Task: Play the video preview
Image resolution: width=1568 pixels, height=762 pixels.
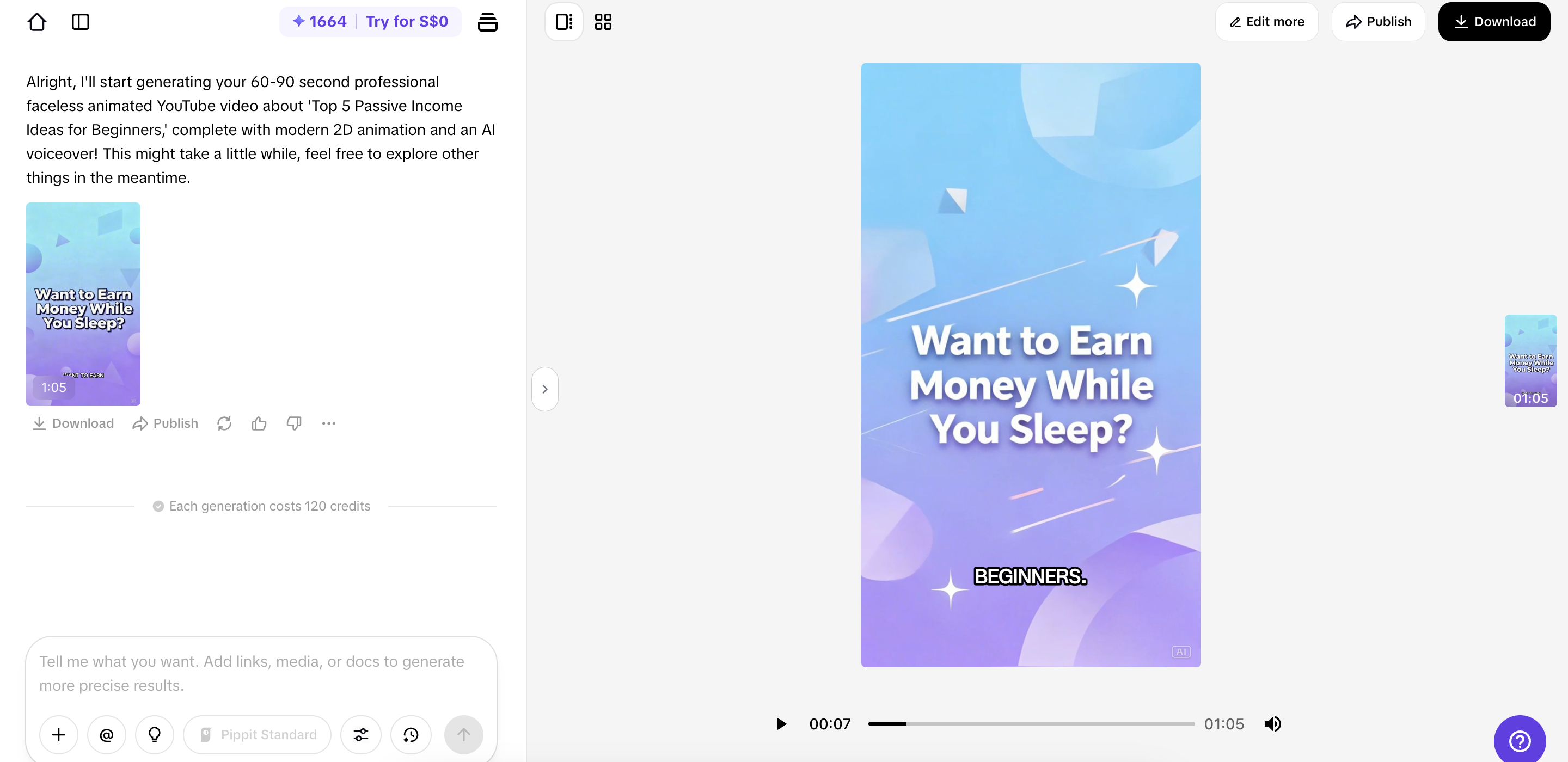Action: tap(781, 724)
